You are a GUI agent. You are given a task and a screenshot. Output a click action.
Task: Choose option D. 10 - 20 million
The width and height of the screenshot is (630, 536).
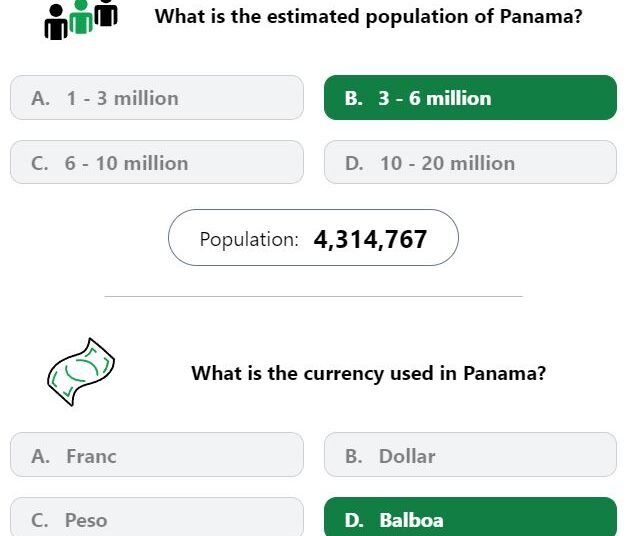pos(470,162)
